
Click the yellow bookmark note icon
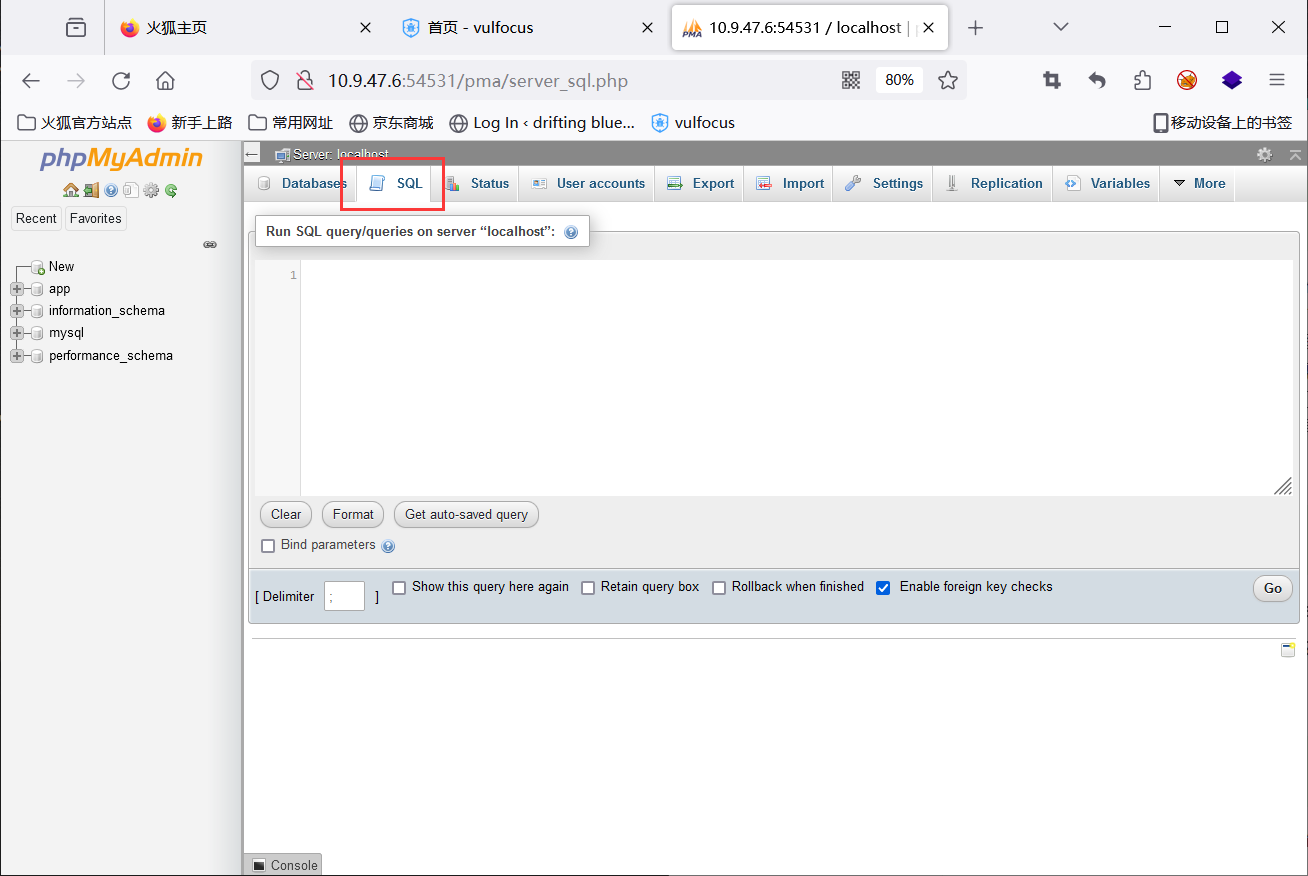pos(1288,649)
